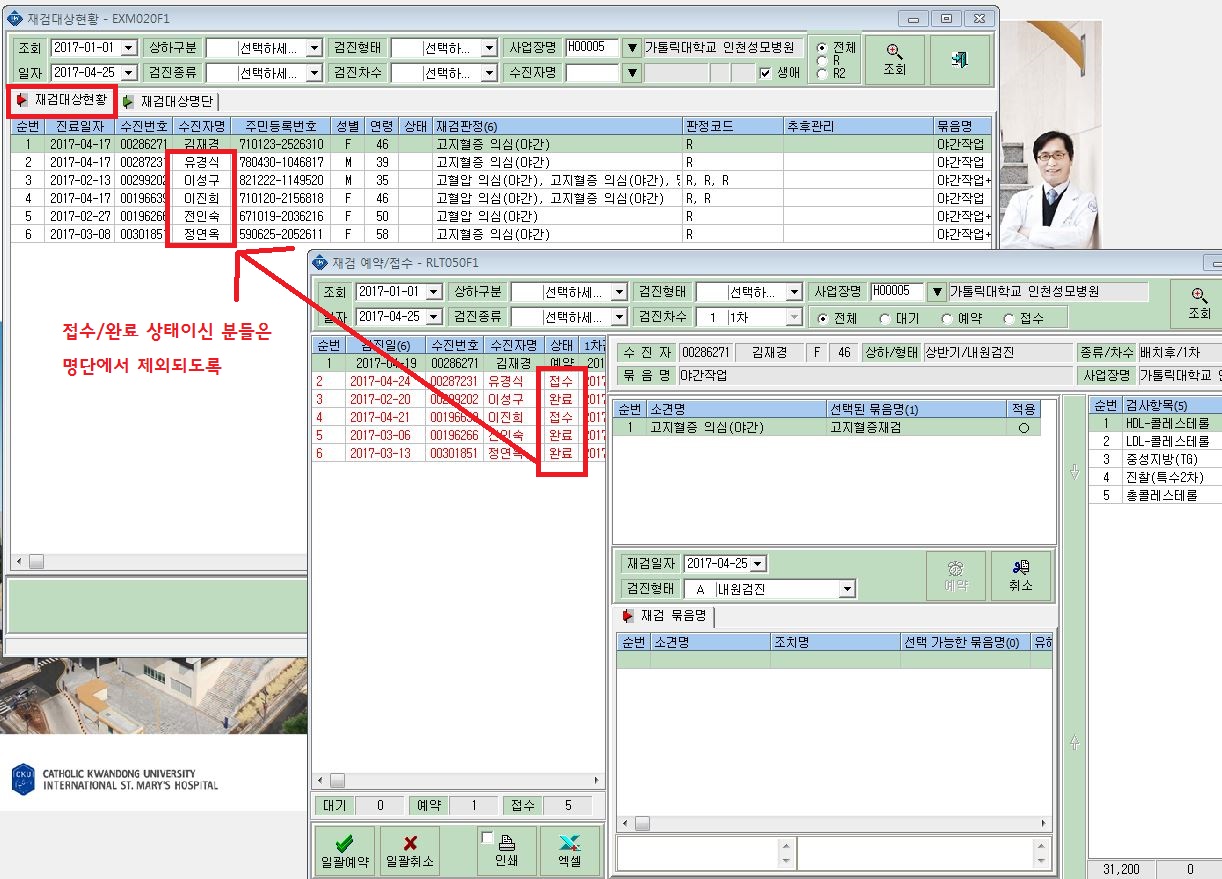Open the 상하구분 dropdown in the top window

[264, 48]
